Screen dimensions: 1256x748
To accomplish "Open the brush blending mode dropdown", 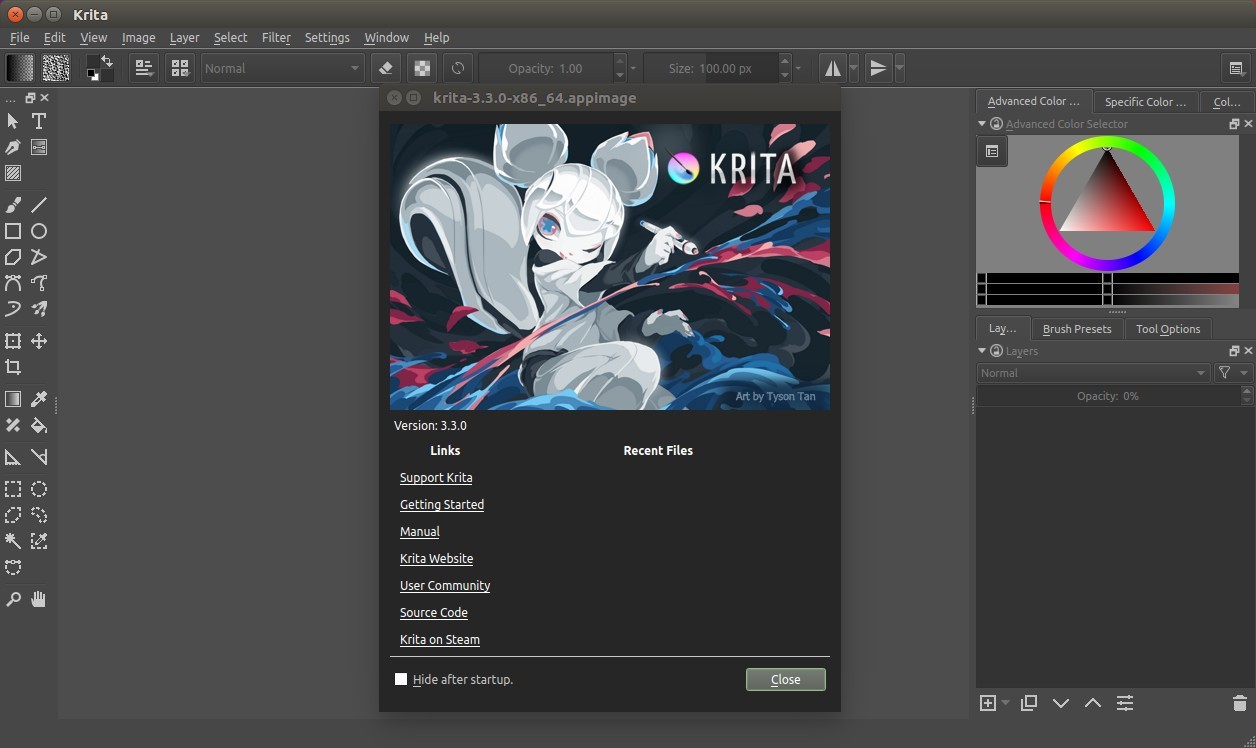I will 282,68.
